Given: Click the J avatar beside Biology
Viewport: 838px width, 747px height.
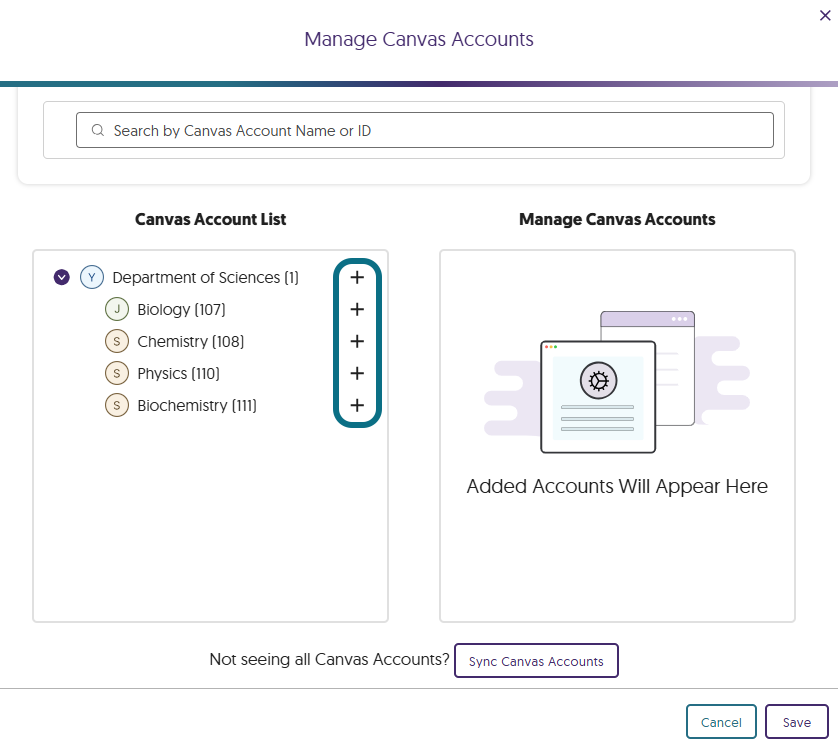Looking at the screenshot, I should point(117,309).
